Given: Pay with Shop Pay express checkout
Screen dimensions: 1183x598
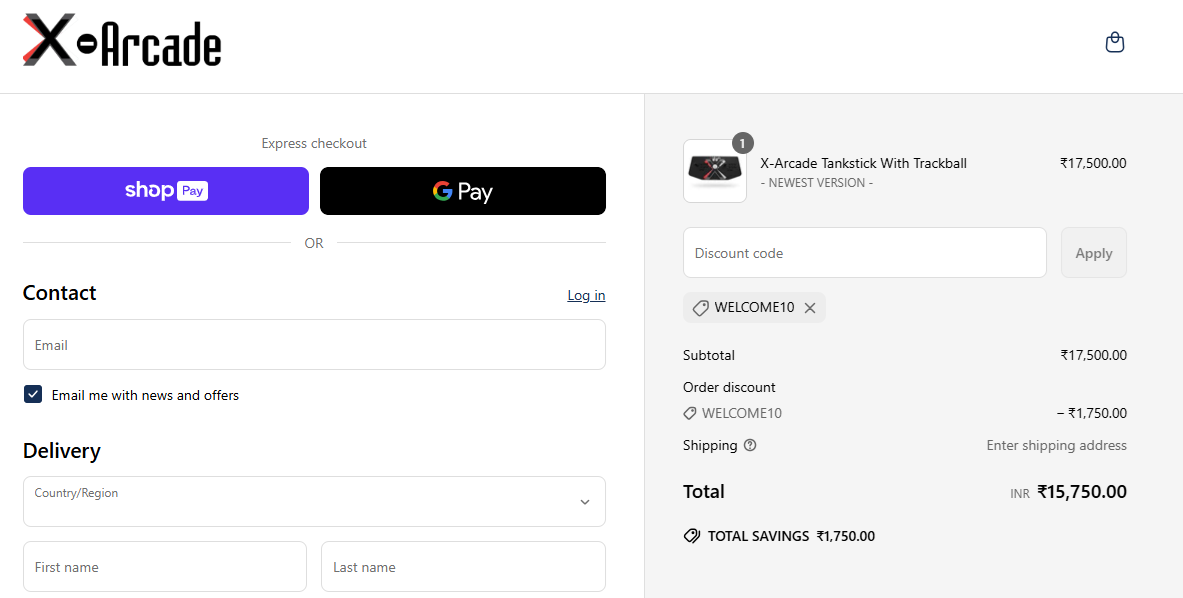Looking at the screenshot, I should point(166,191).
